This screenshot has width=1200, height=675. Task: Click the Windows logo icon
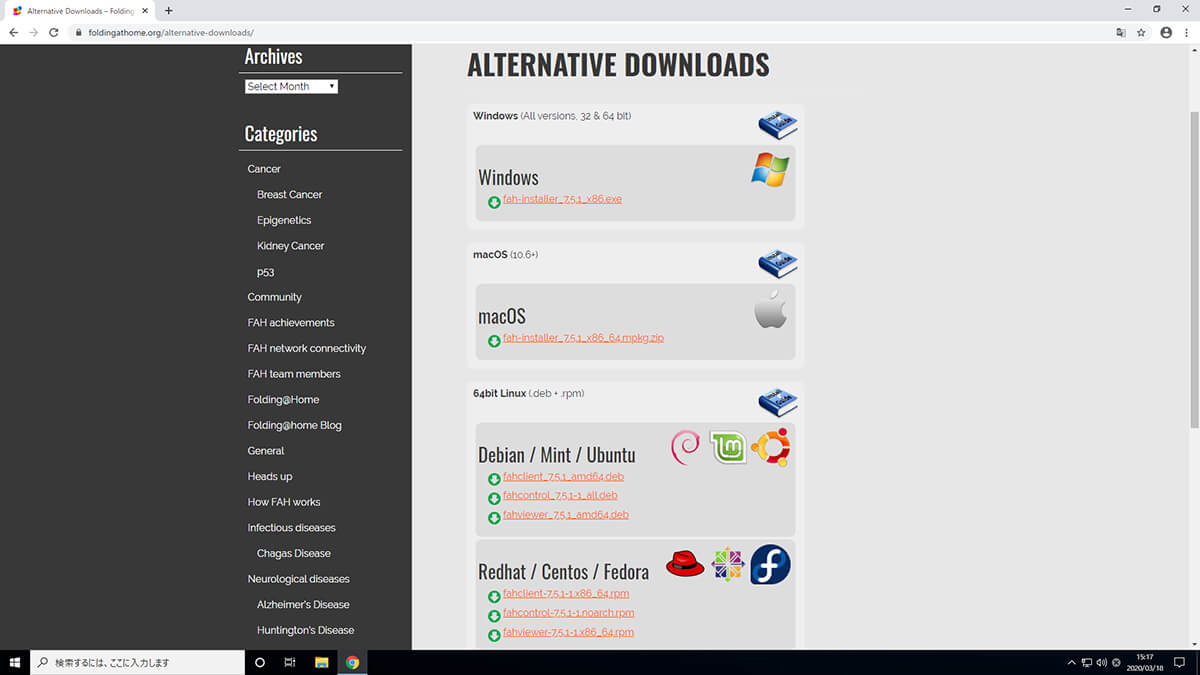coord(770,170)
